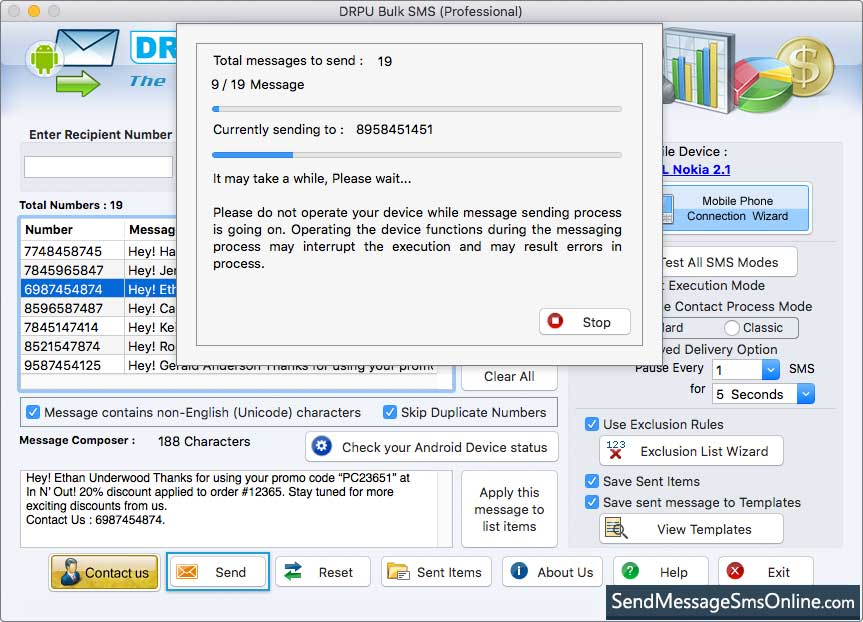The height and width of the screenshot is (622, 863).
Task: Toggle the non-English Unicode characters checkbox
Action: pos(33,412)
